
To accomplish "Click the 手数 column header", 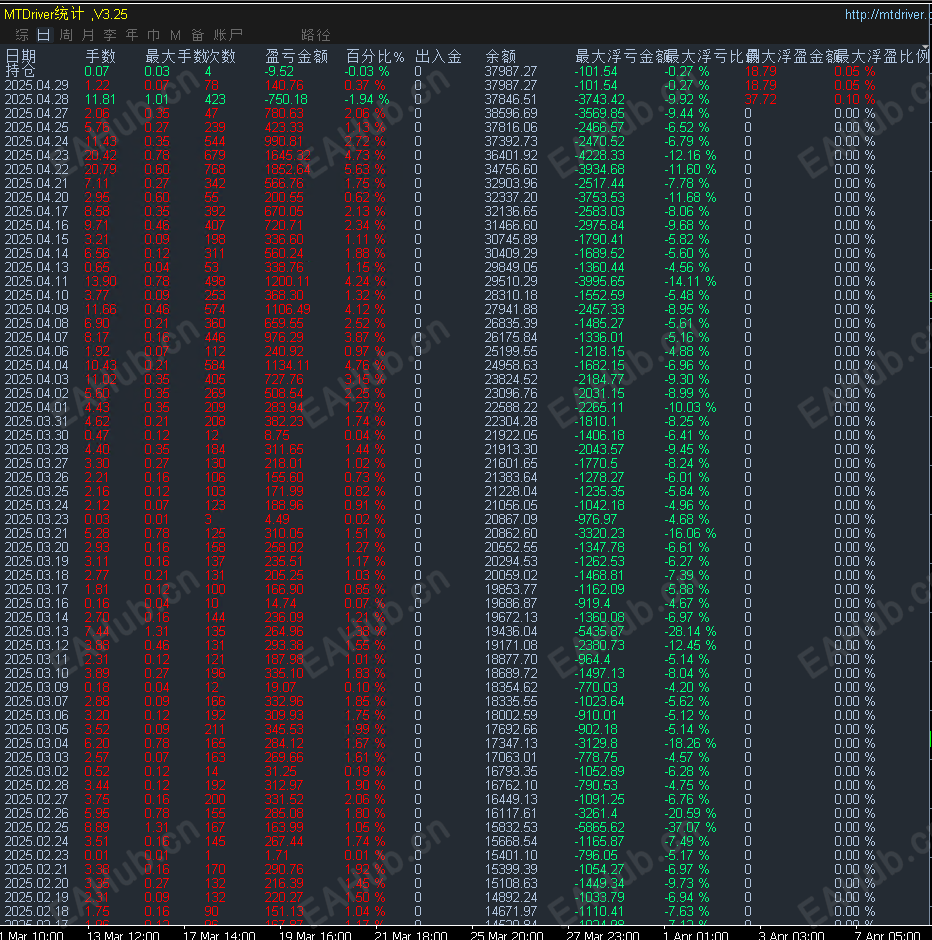I will tap(100, 56).
